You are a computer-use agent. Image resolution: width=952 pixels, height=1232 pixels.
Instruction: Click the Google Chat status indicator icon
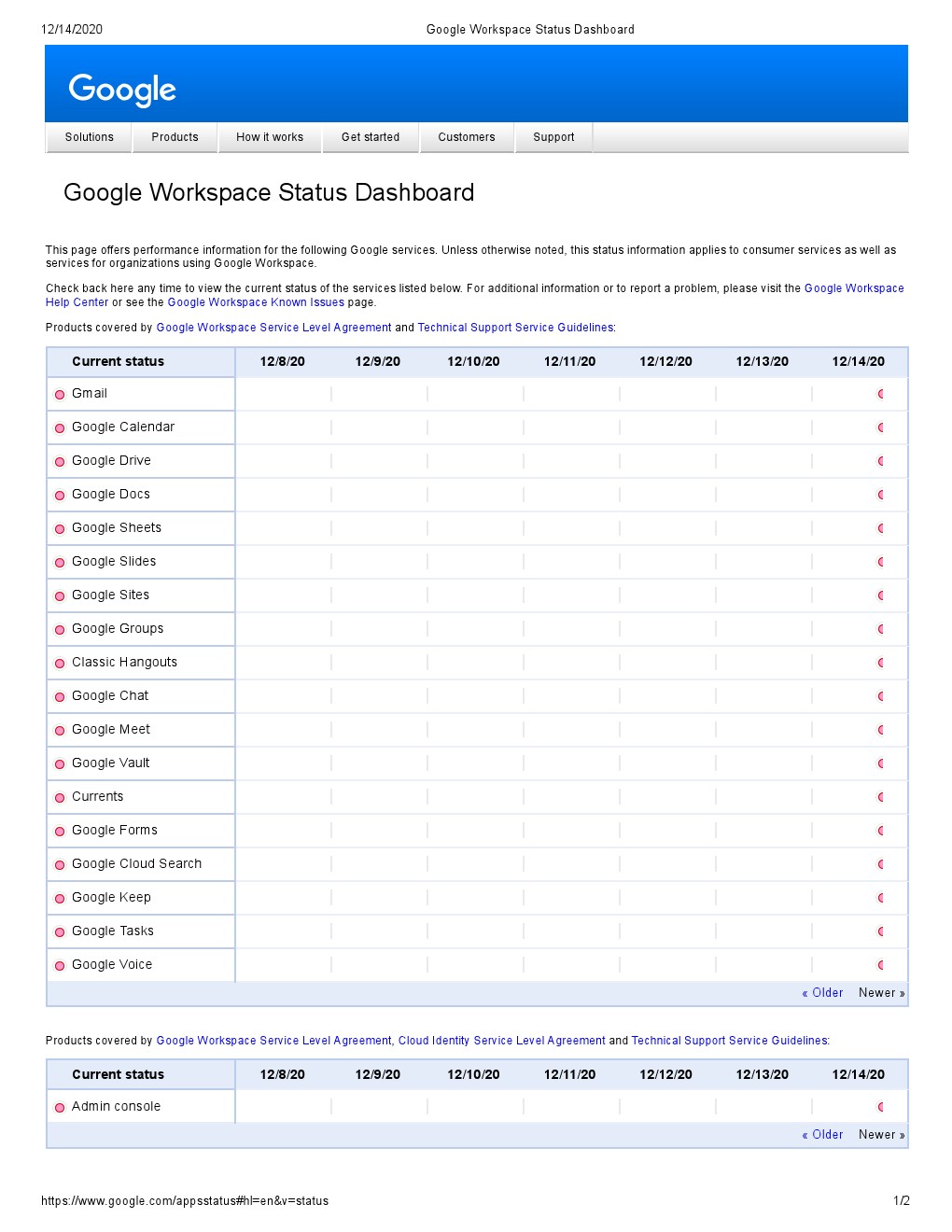[x=60, y=697]
